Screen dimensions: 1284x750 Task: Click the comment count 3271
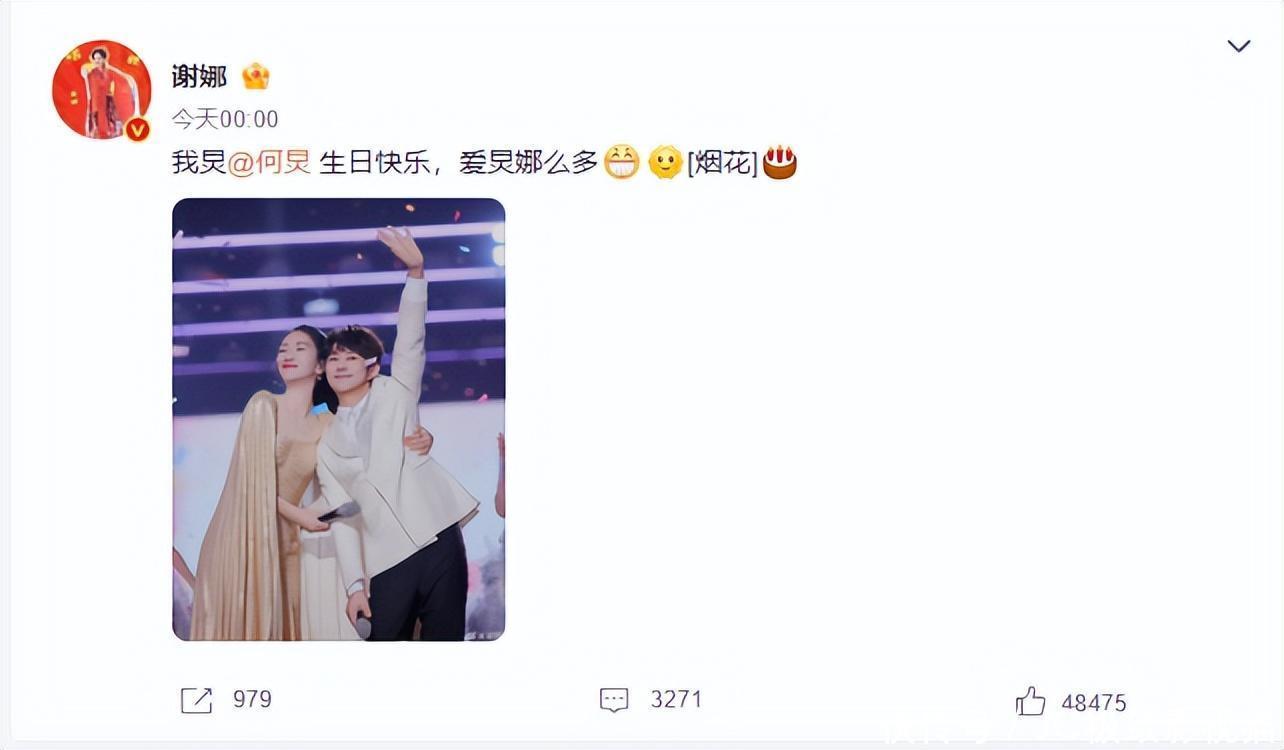tap(676, 699)
